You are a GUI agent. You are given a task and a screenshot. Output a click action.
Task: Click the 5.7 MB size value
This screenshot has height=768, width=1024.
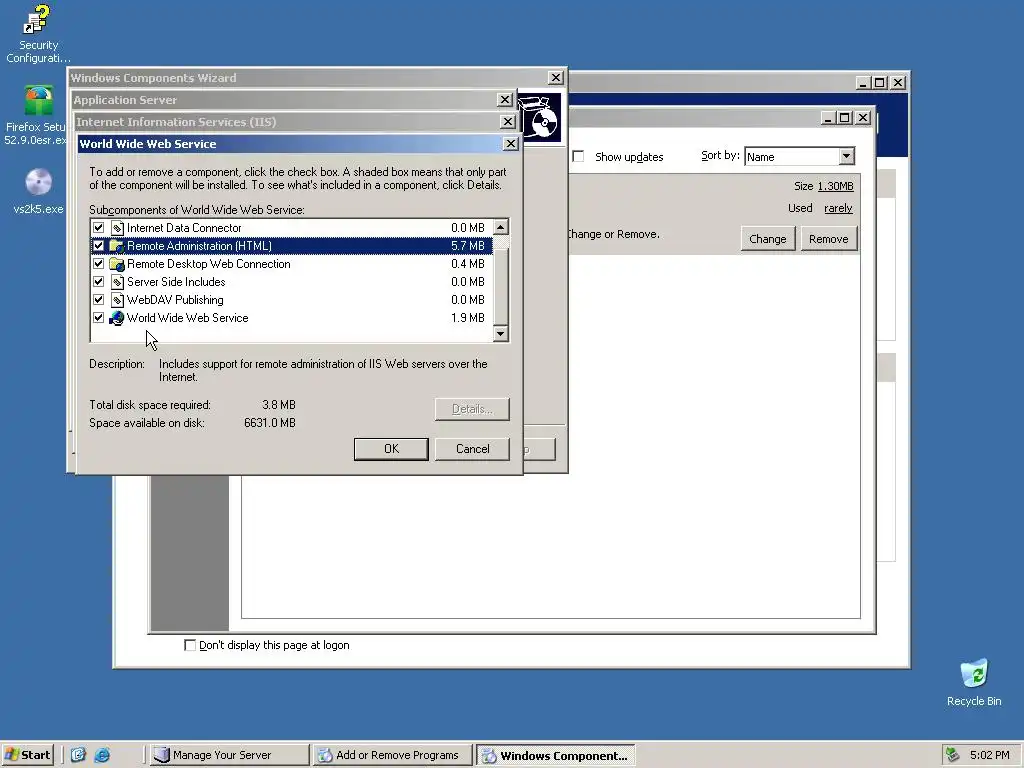click(x=468, y=246)
